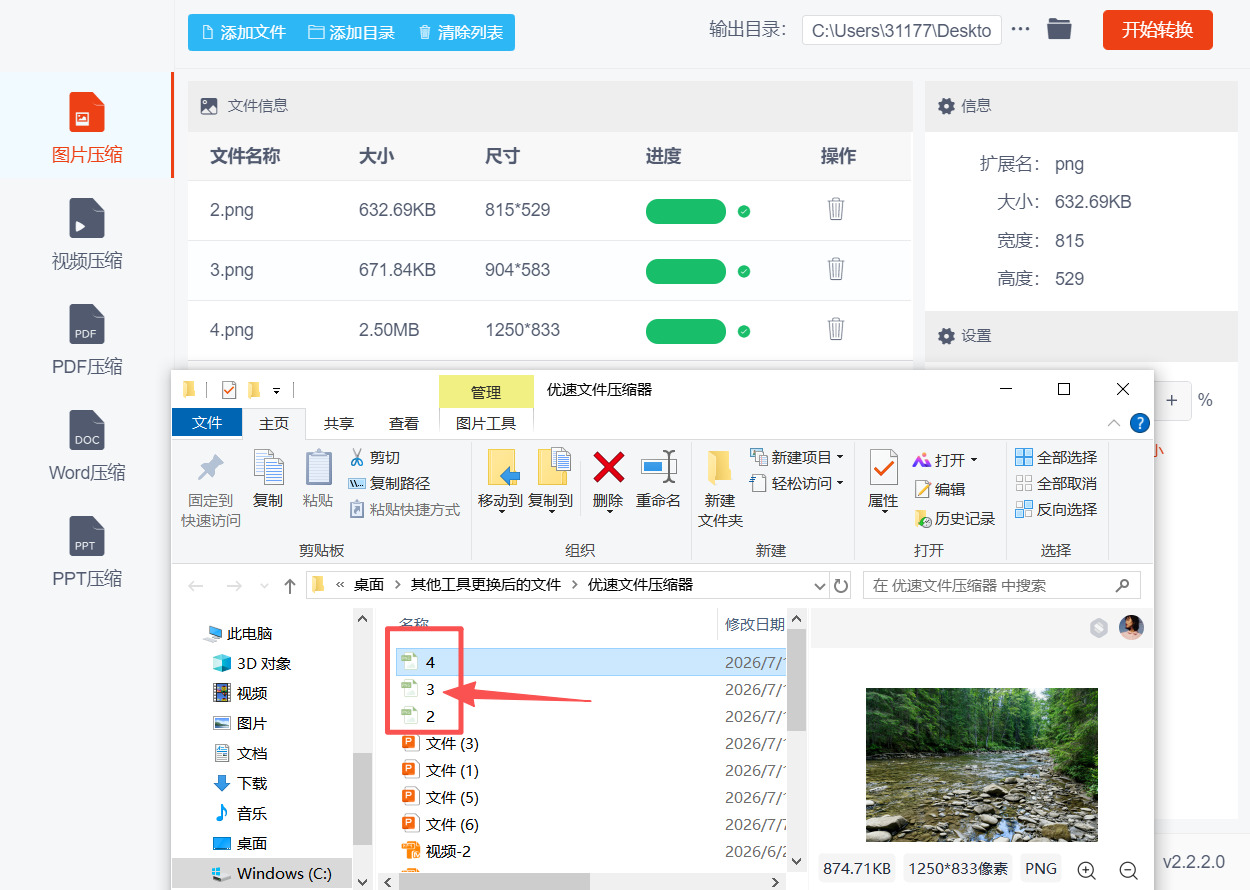The height and width of the screenshot is (890, 1250).
Task: Expand the address bar history dropdown
Action: coord(820,585)
